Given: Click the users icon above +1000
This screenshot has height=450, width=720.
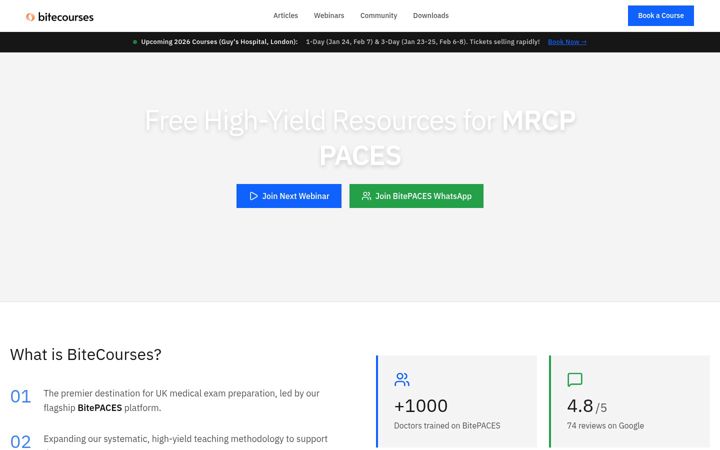Looking at the screenshot, I should click(402, 379).
